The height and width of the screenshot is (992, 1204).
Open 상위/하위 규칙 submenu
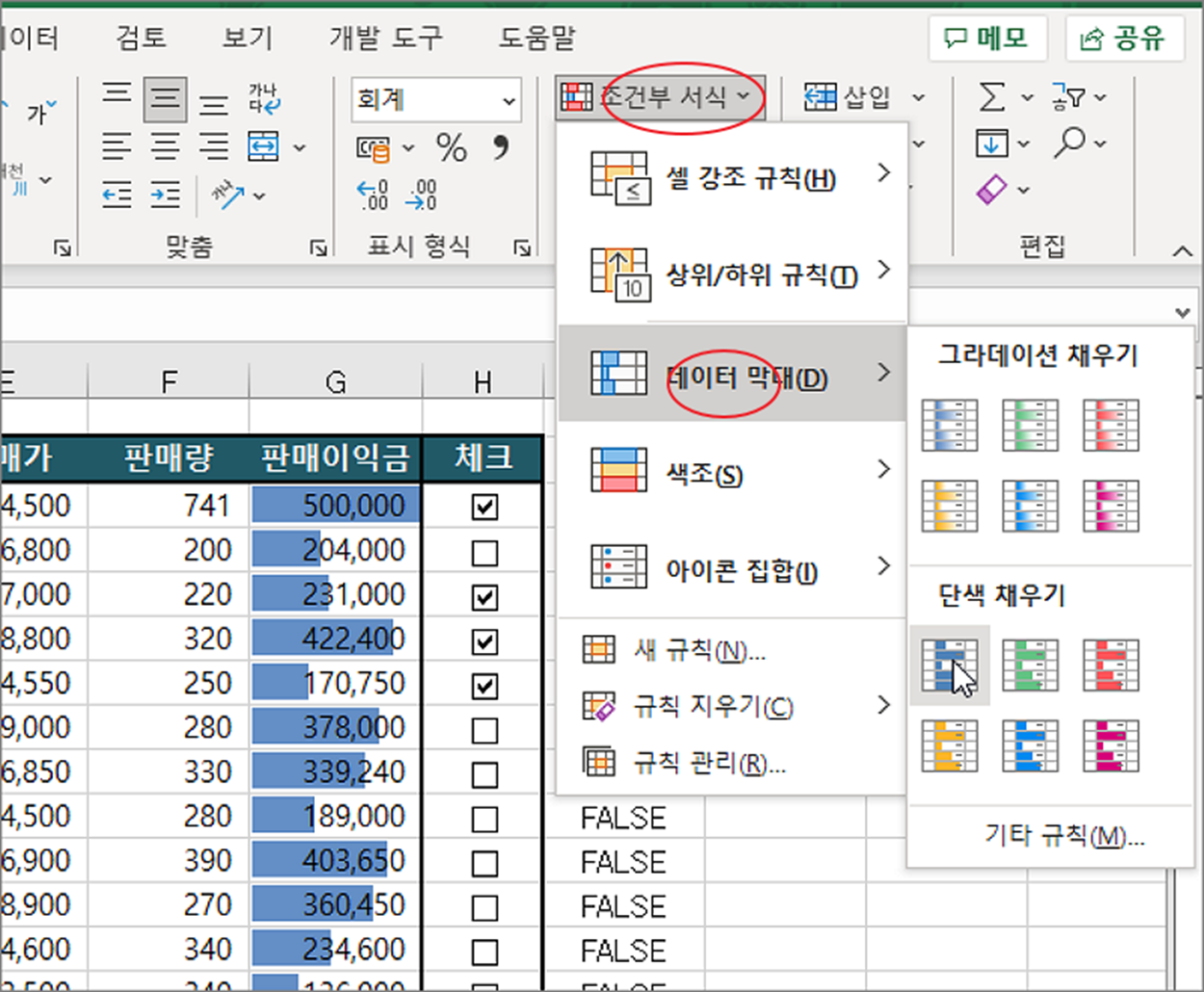(x=733, y=275)
